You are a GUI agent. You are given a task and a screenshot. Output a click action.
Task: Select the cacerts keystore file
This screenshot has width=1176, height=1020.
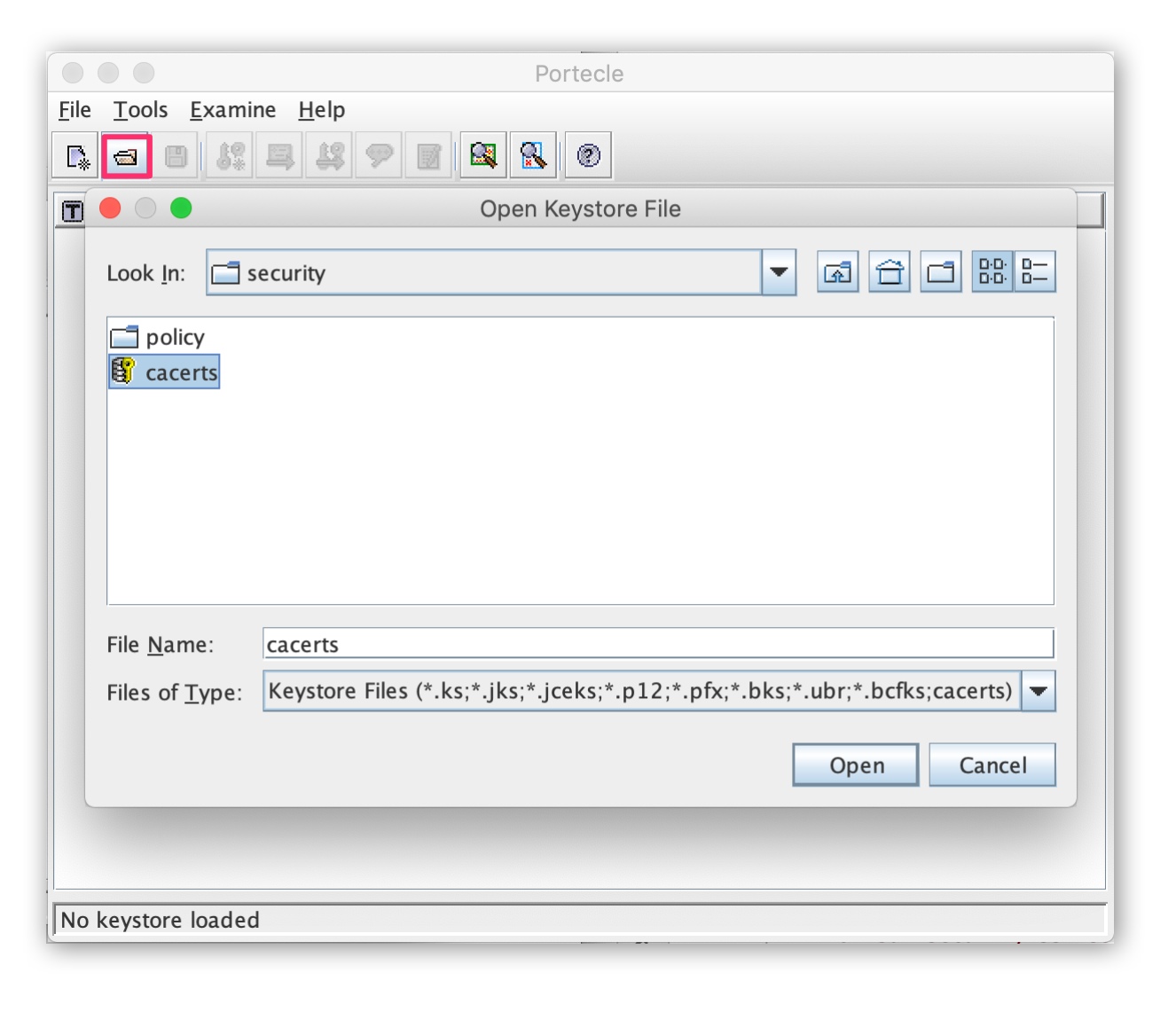coord(180,373)
